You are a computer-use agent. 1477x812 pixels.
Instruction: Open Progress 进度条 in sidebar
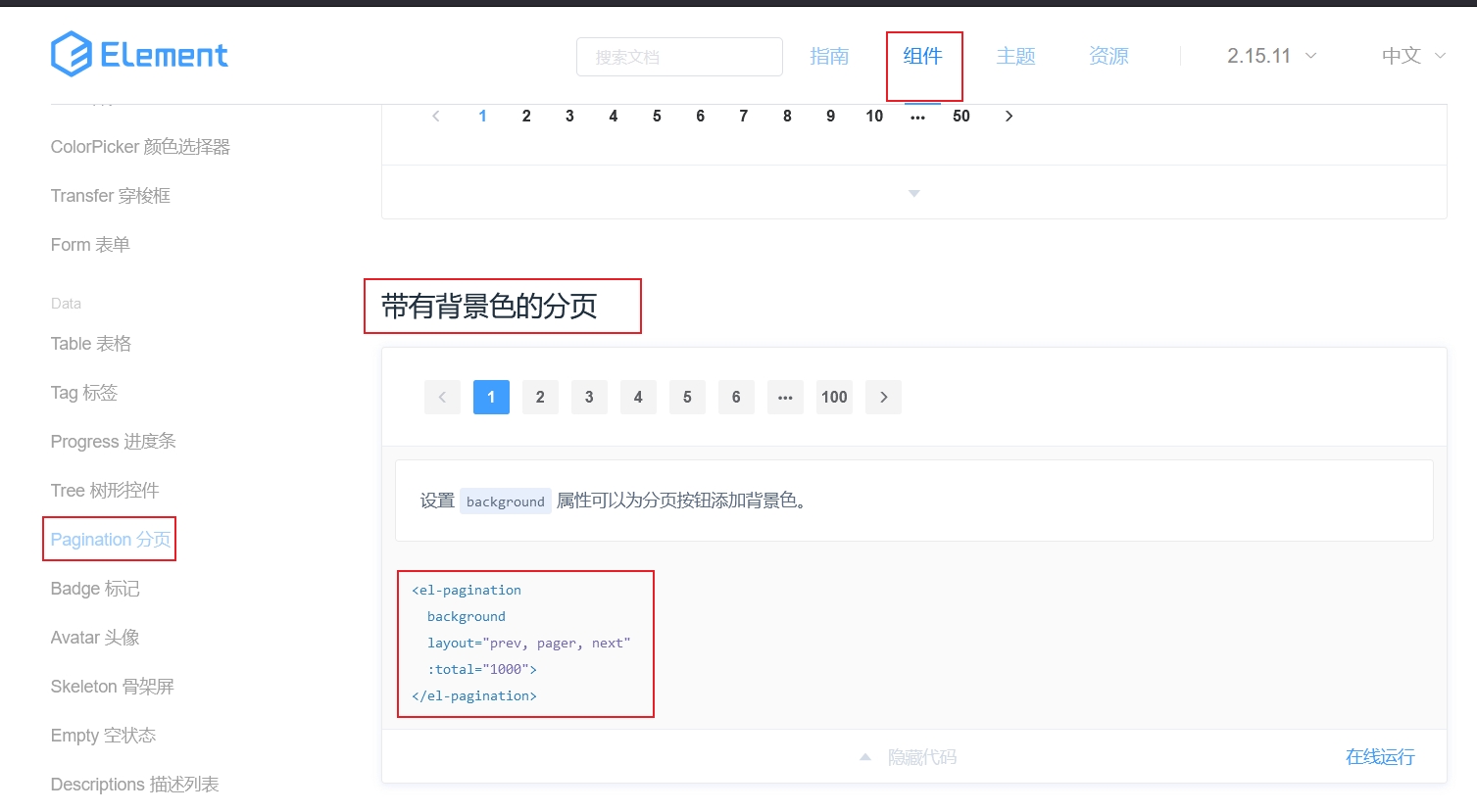pyautogui.click(x=113, y=442)
